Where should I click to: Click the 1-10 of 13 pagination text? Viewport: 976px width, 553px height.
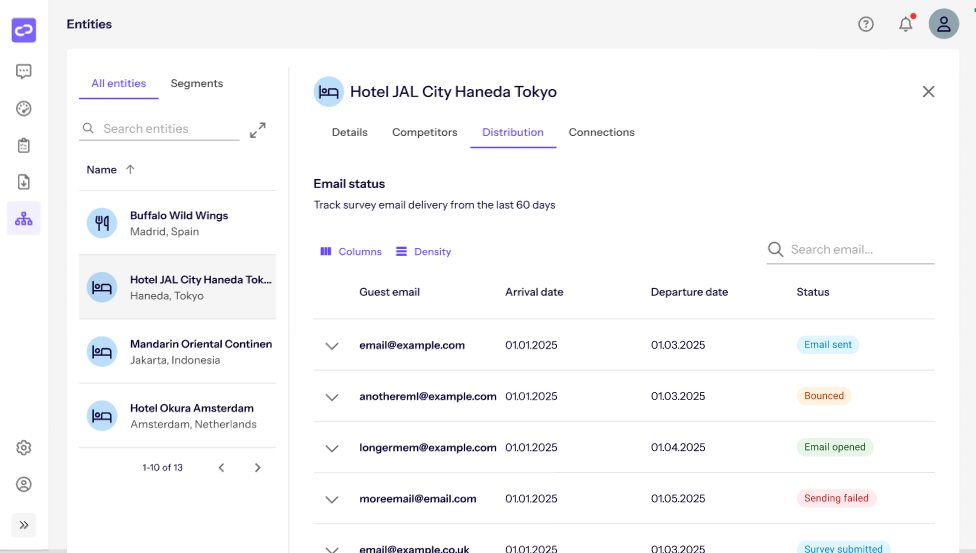click(162, 467)
